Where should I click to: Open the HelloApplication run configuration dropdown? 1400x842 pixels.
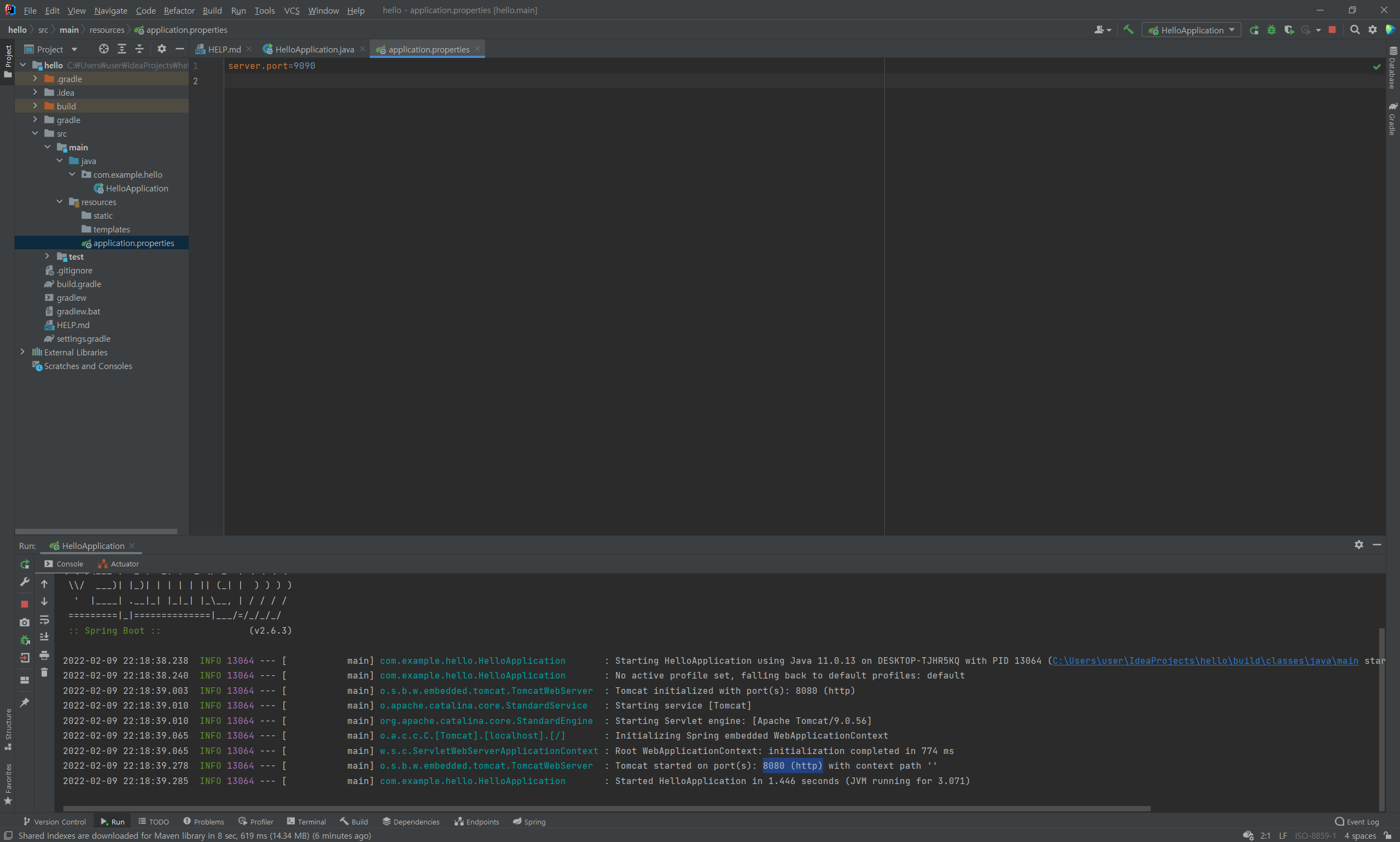click(1191, 30)
